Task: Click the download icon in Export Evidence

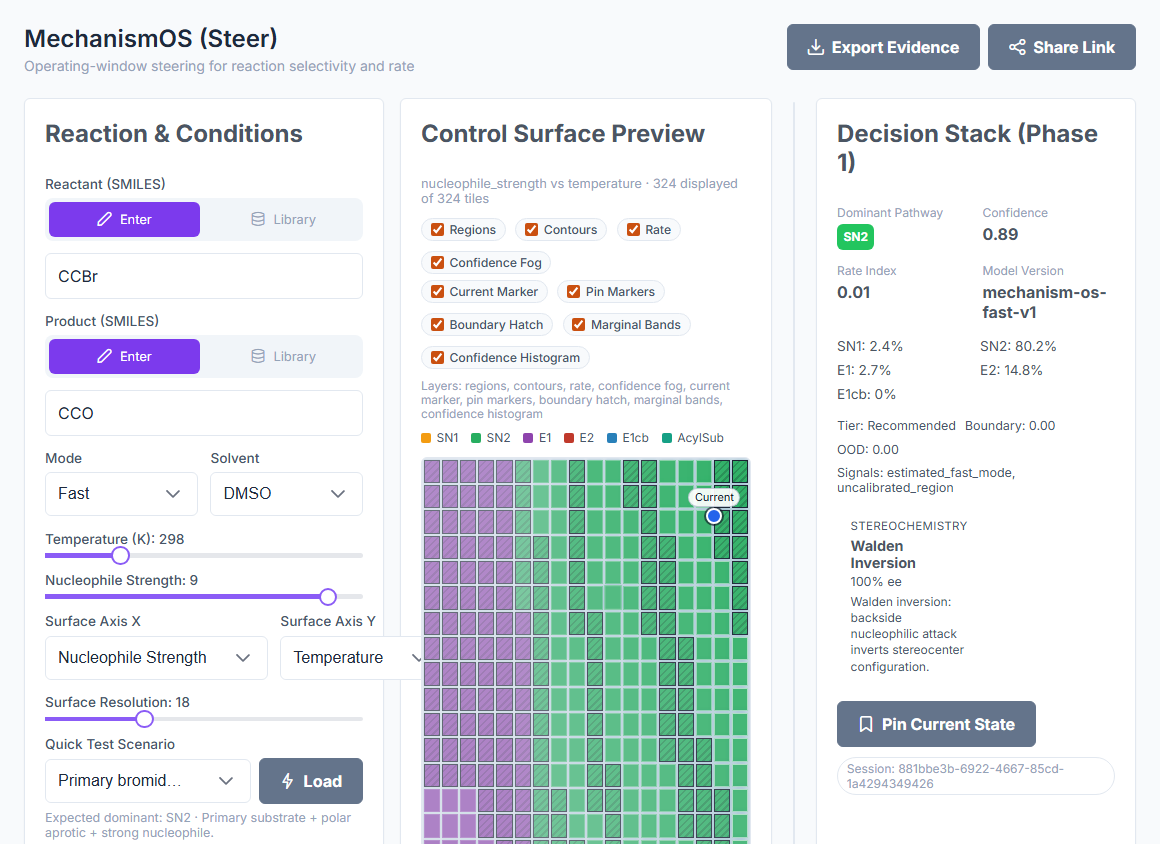Action: point(815,47)
